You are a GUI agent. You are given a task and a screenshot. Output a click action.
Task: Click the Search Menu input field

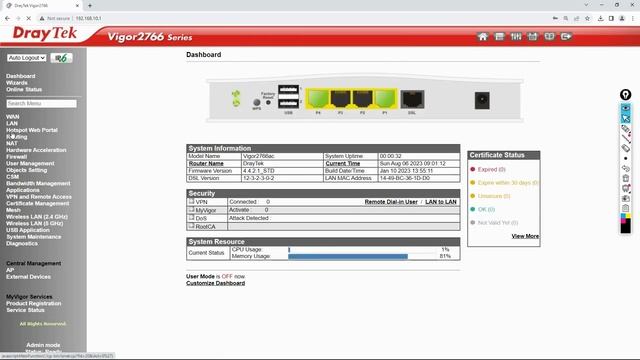pos(41,104)
